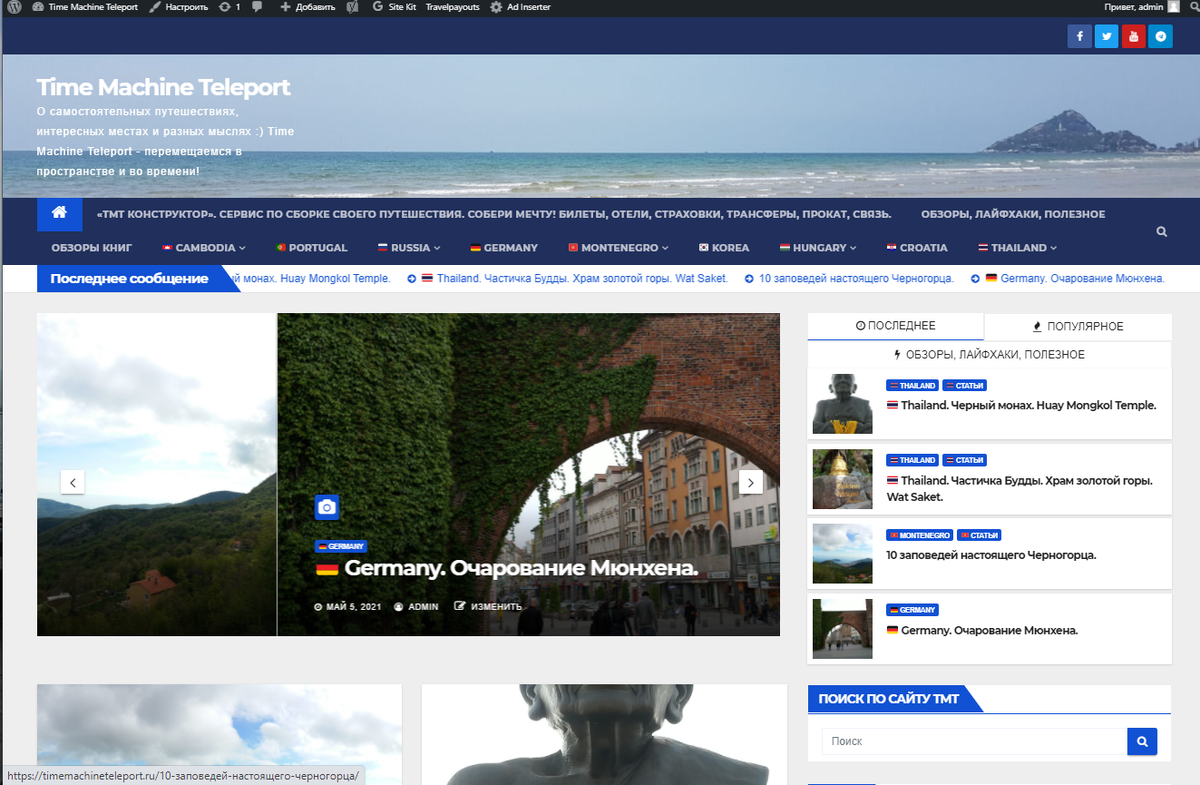Open the monk statue post card image
This screenshot has height=785, width=1200.
coord(603,734)
